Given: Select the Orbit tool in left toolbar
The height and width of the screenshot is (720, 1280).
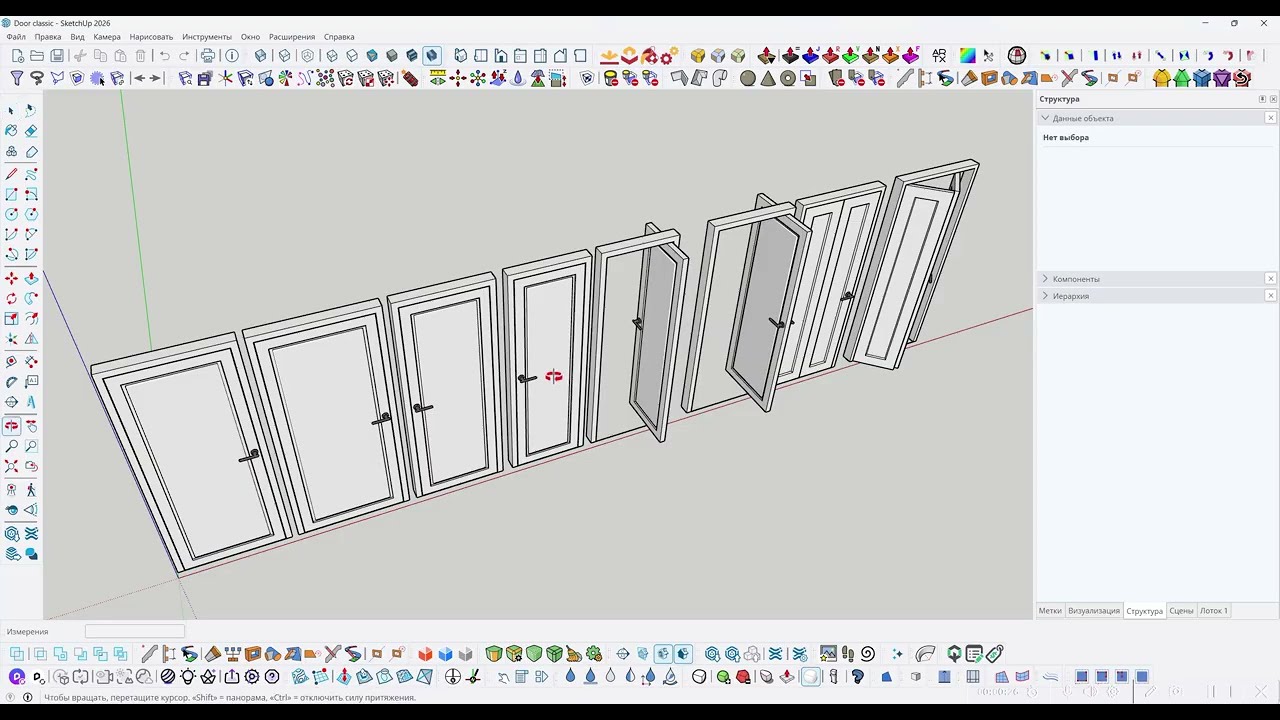Looking at the screenshot, I should pos(11,425).
